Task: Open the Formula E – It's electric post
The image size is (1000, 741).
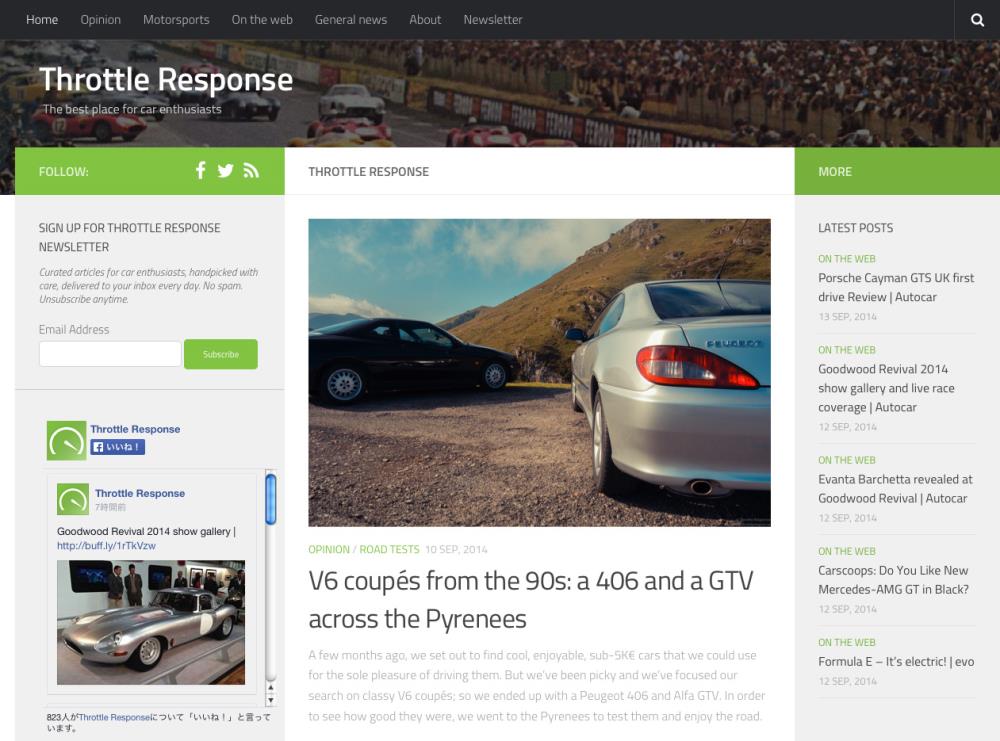Action: tap(896, 661)
